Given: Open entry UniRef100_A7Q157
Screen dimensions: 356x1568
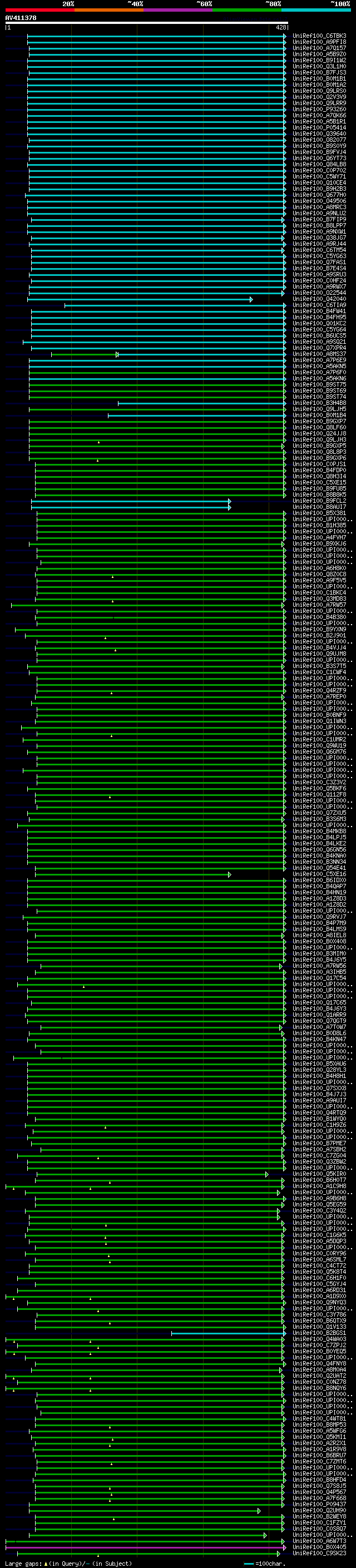Looking at the screenshot, I should (319, 48).
